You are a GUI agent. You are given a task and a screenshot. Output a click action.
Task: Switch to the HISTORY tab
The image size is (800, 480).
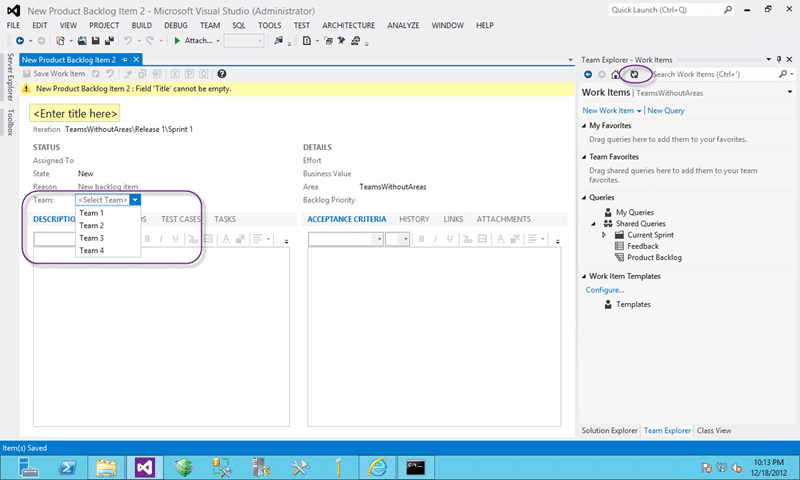(x=414, y=219)
